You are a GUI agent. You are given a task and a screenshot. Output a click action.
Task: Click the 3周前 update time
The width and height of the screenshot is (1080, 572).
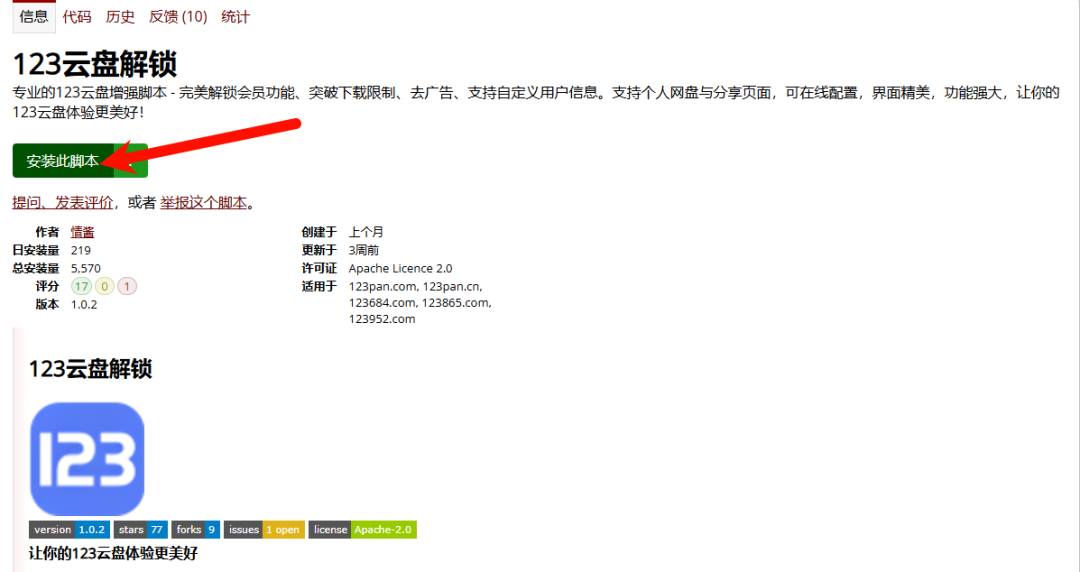(x=364, y=250)
